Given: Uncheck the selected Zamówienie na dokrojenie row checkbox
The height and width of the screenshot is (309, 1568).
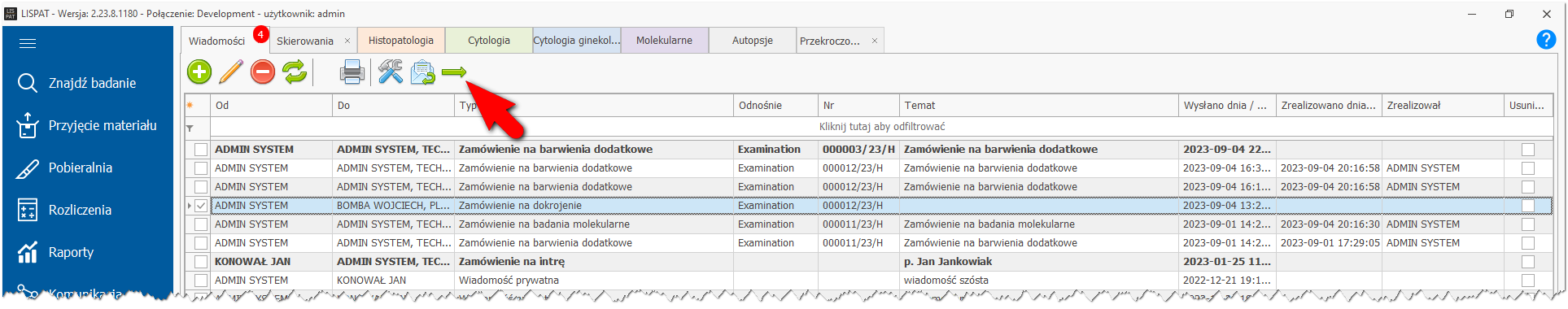Looking at the screenshot, I should coord(201,206).
